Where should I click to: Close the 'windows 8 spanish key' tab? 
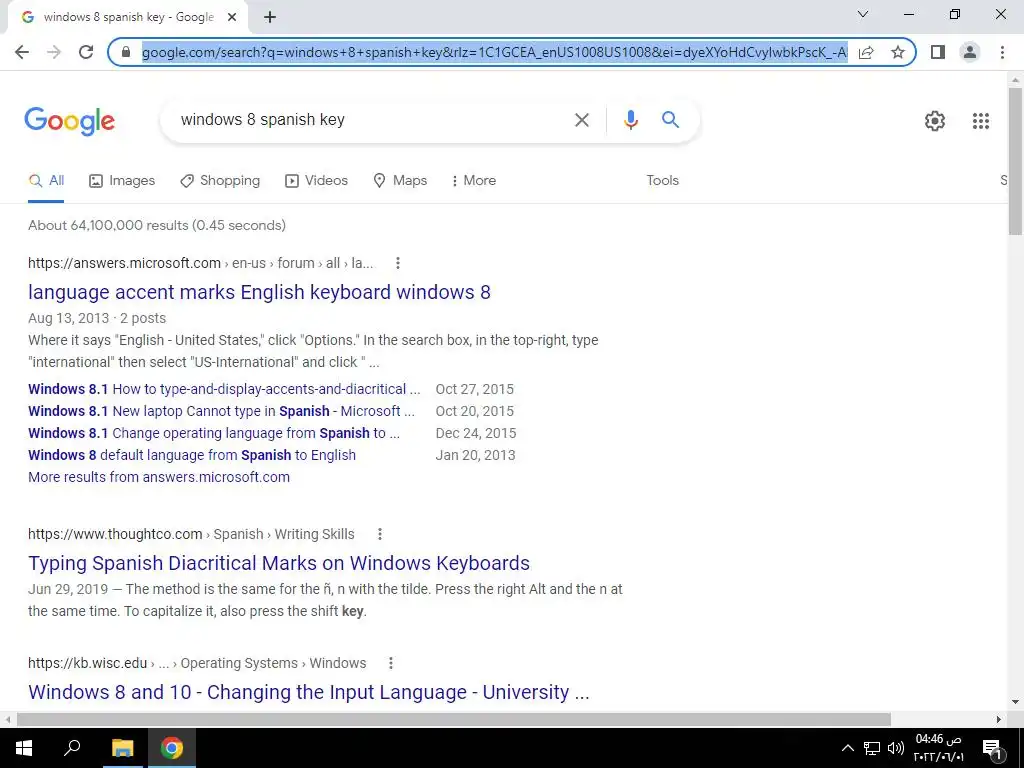(x=232, y=17)
